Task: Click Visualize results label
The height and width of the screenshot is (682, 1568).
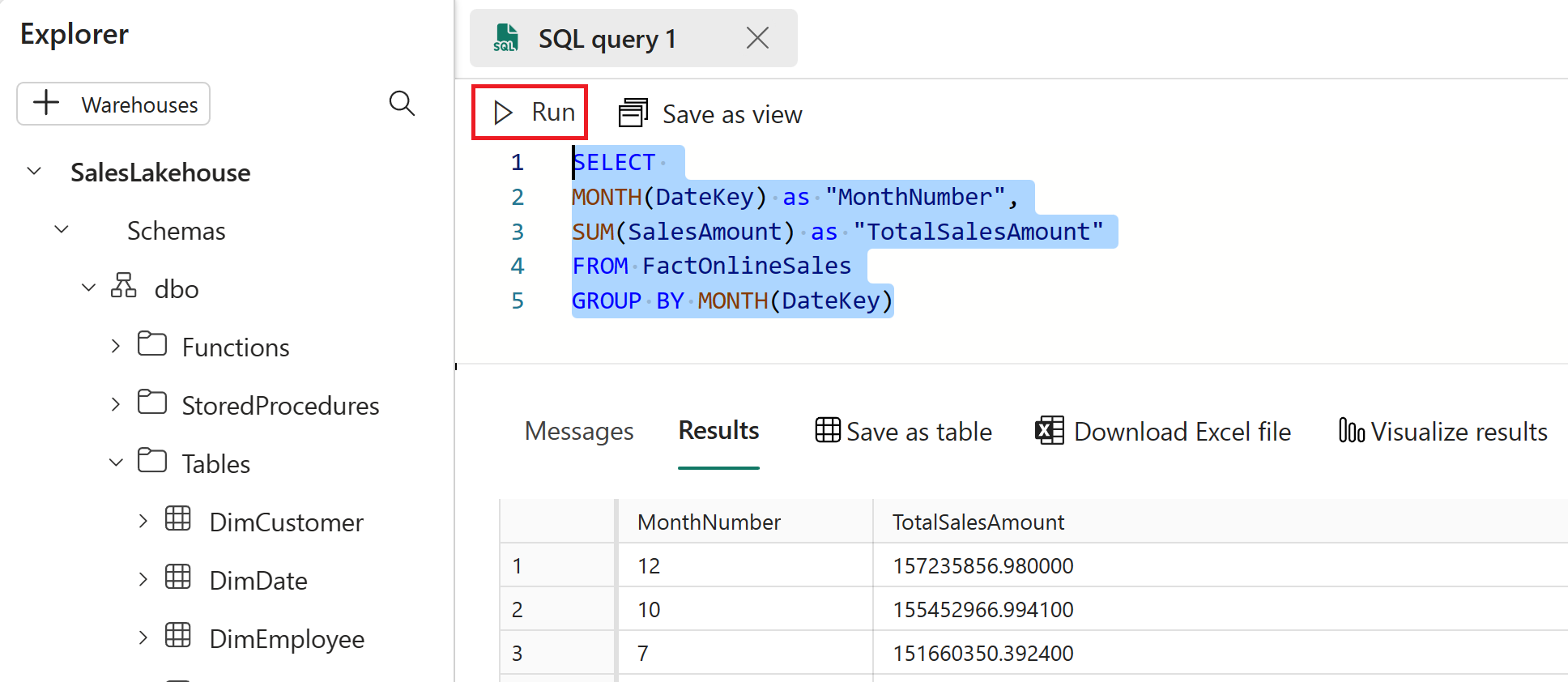Action: click(1459, 432)
